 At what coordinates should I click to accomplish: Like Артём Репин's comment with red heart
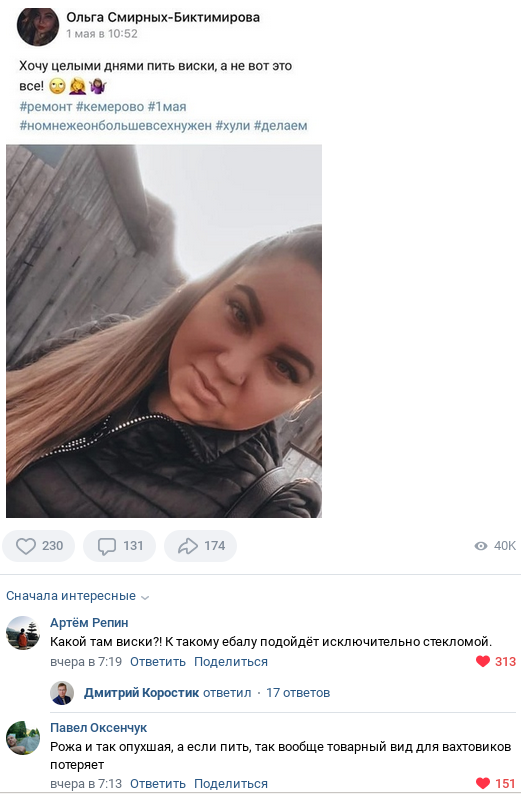pos(483,661)
